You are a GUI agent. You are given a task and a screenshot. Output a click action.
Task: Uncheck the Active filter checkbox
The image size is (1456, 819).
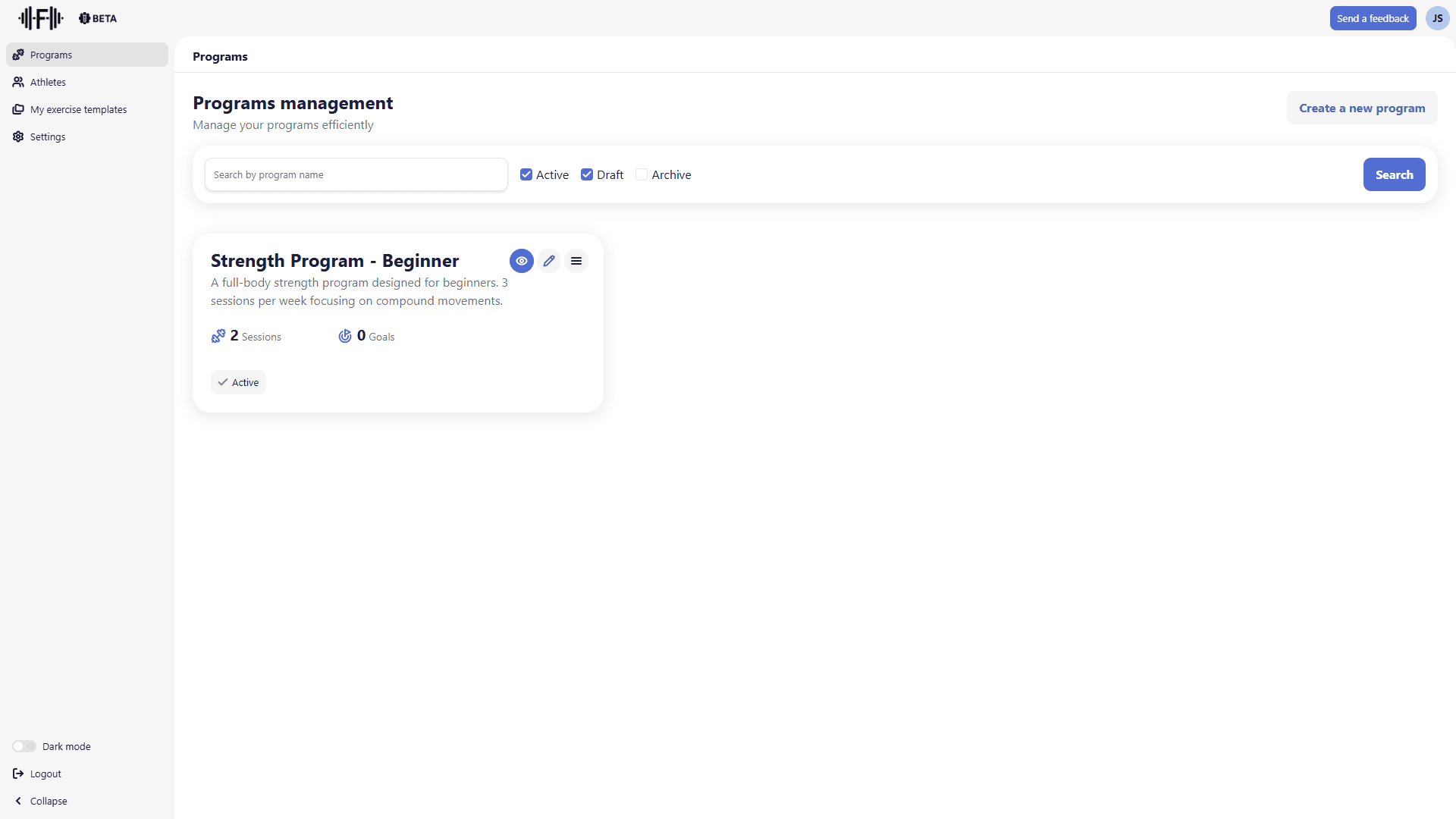point(526,174)
